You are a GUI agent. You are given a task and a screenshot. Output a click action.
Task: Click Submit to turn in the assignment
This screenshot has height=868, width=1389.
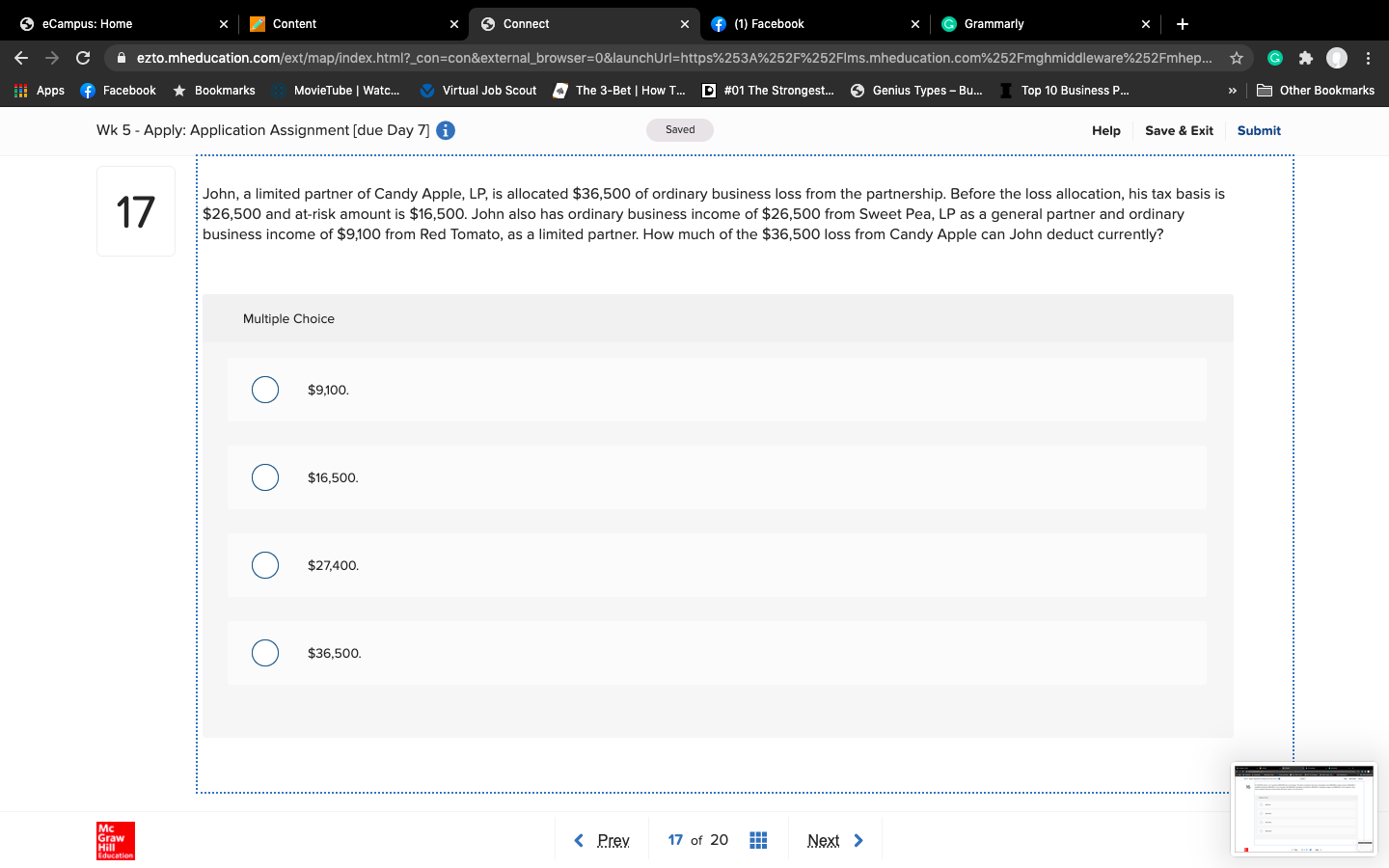click(1259, 130)
